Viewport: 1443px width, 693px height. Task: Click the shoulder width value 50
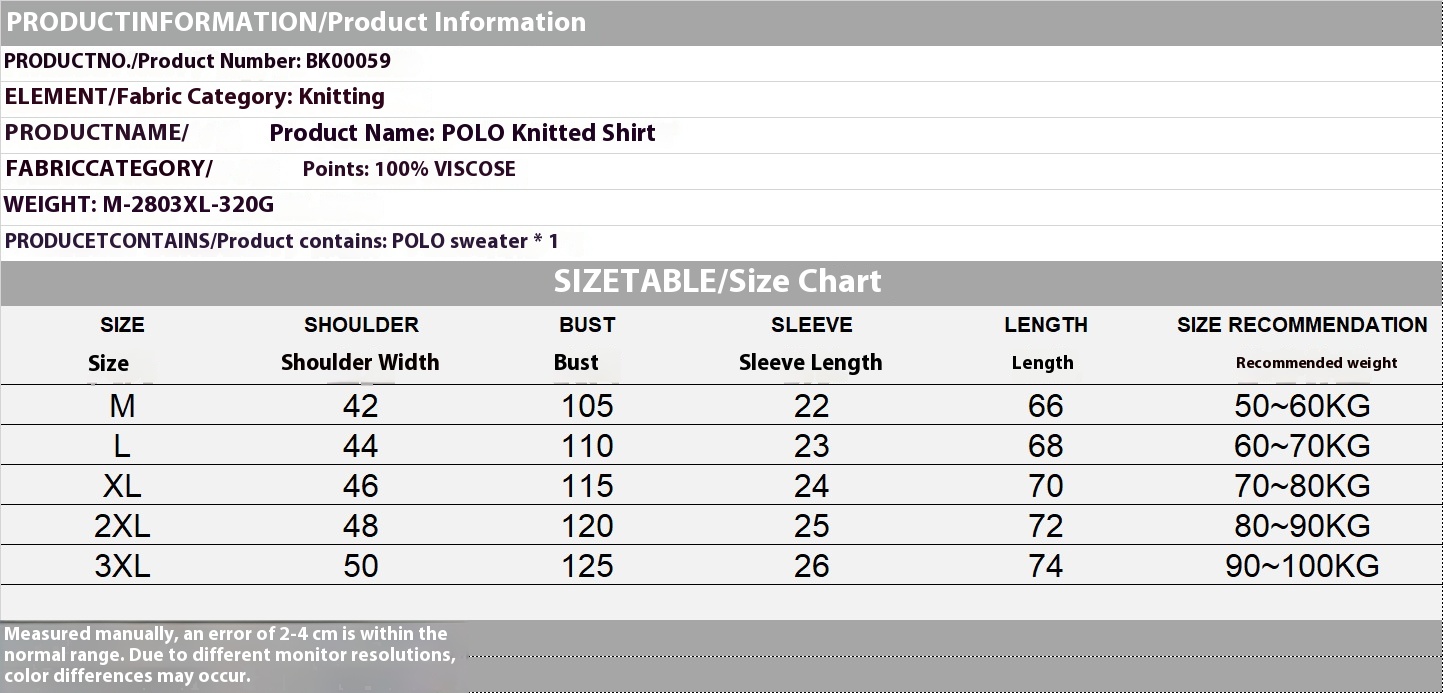pos(361,566)
